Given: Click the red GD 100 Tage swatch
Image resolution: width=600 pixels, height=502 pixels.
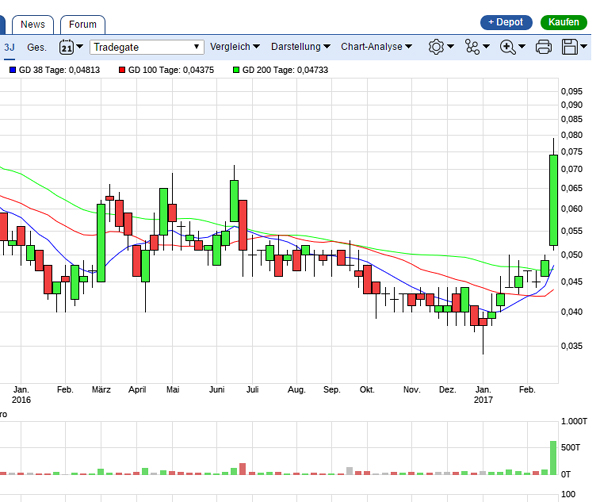Looking at the screenshot, I should tap(122, 70).
